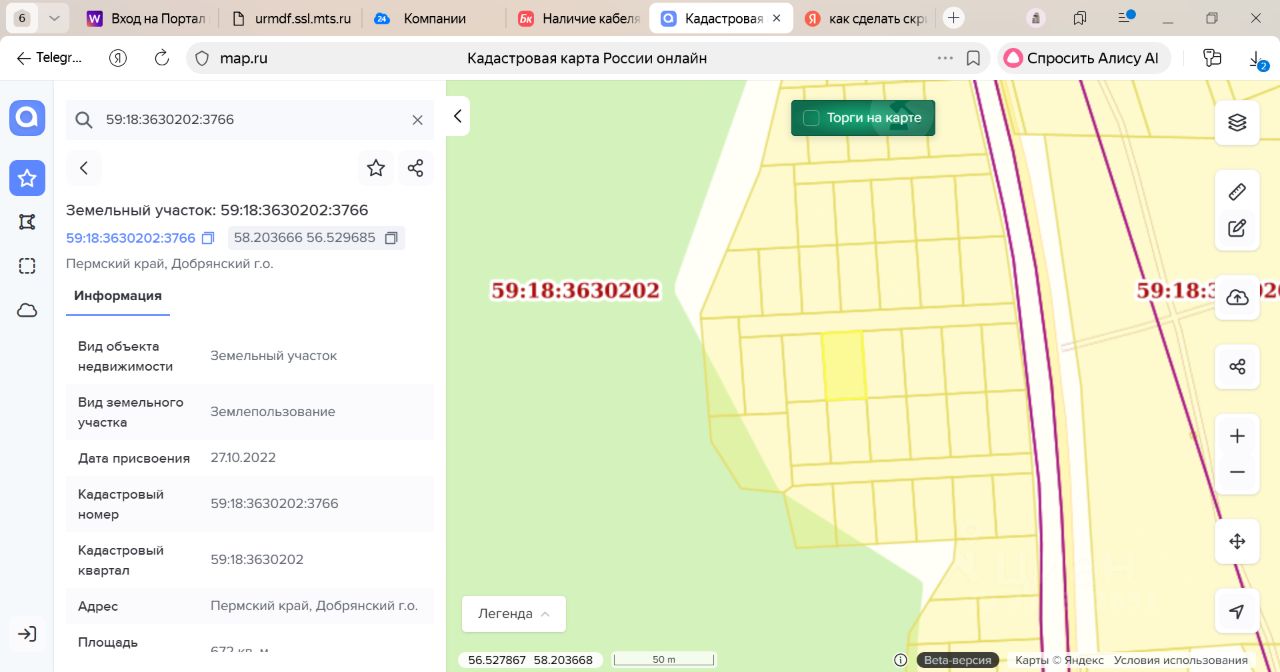Open the tab counter showing 6
Viewport: 1280px width, 672px height.
[22, 18]
